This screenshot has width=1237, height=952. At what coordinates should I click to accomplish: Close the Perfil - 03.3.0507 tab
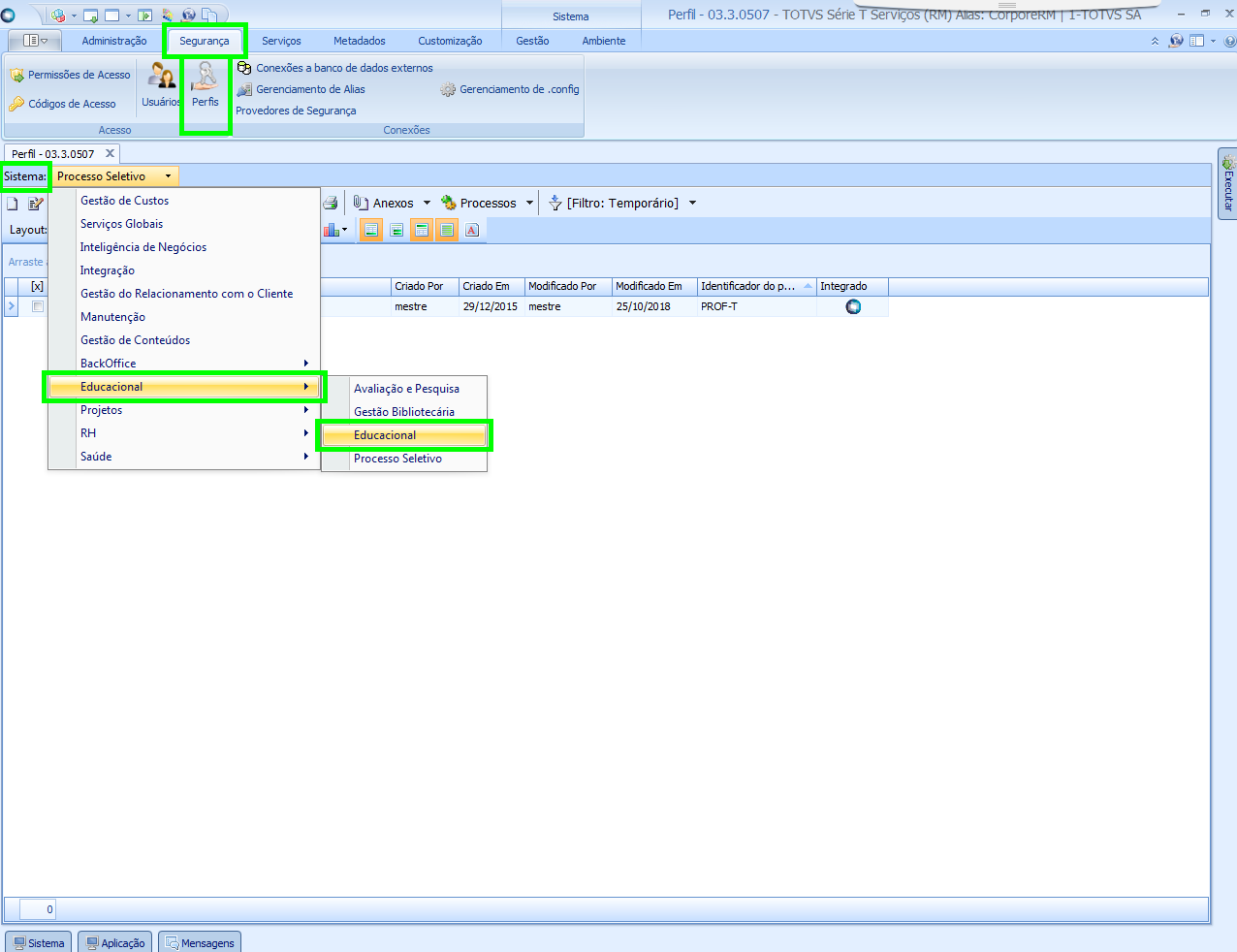point(110,153)
